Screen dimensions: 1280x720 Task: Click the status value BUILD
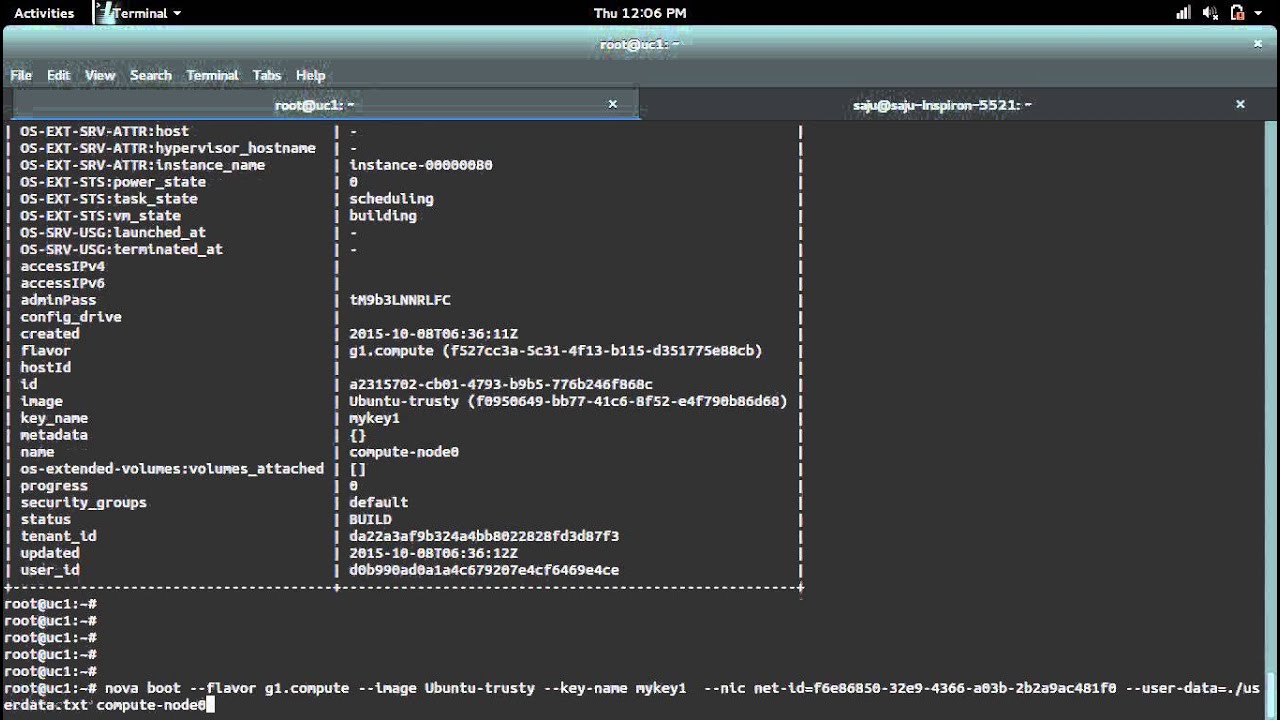tap(370, 520)
